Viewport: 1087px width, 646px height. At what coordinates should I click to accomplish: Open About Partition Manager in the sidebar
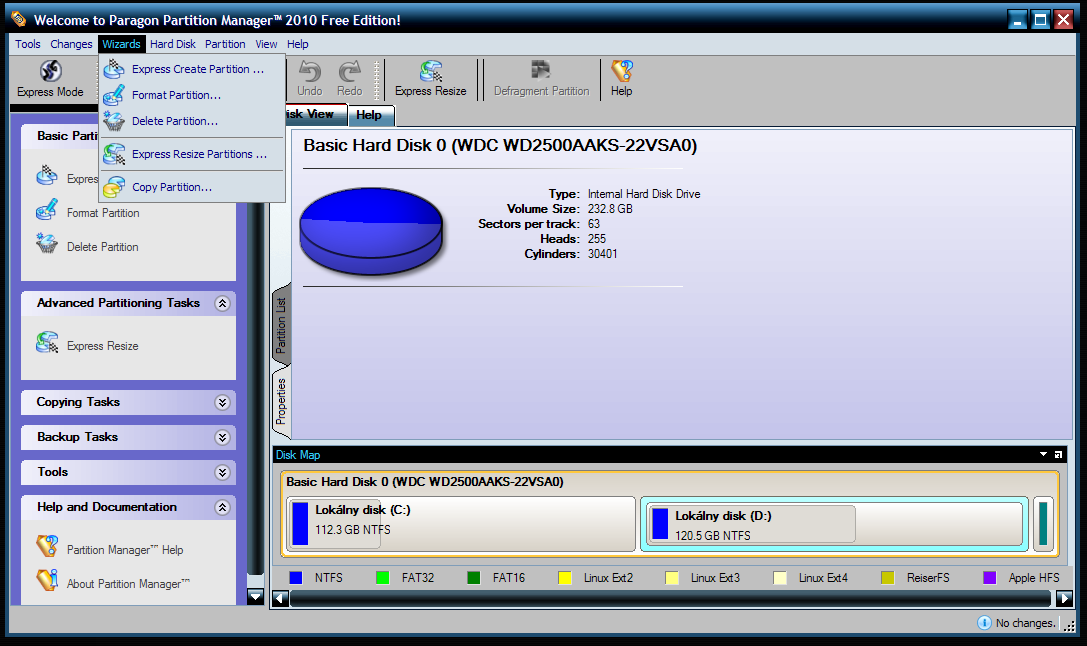click(x=127, y=584)
